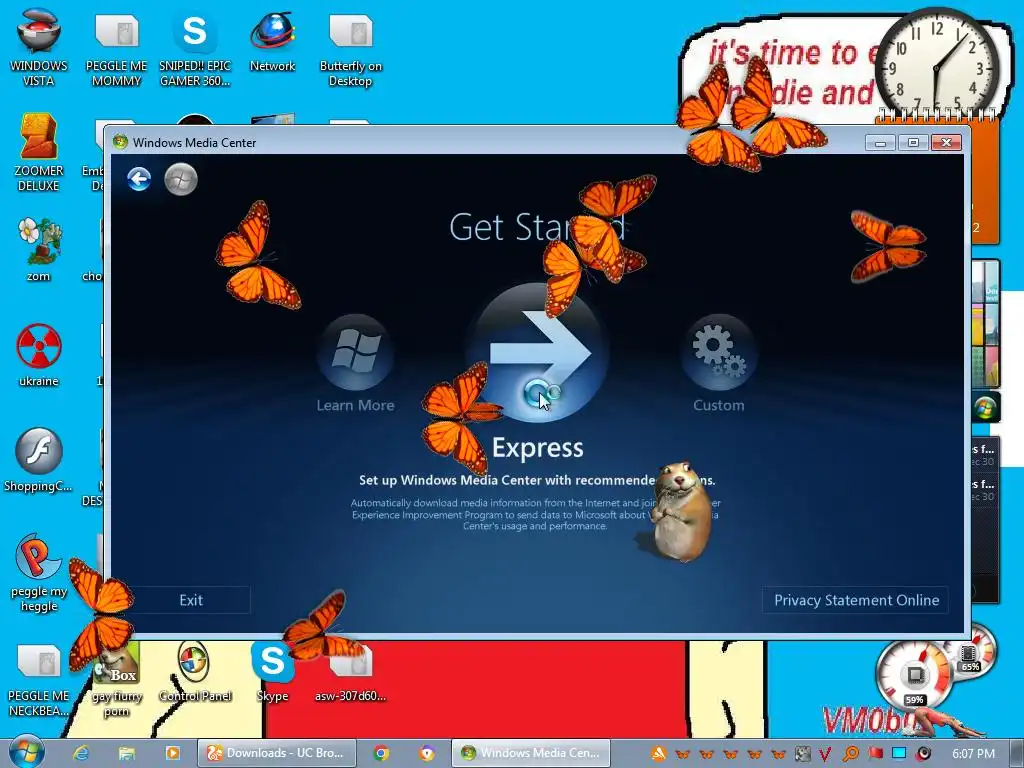This screenshot has height=768, width=1024.
Task: Maximize the Windows Media Center window
Action: click(913, 142)
